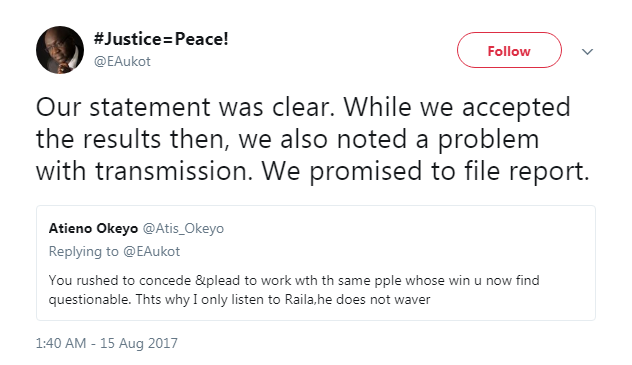
Task: Open the quoted tweet by Atieno Okeyo
Action: coord(316,263)
